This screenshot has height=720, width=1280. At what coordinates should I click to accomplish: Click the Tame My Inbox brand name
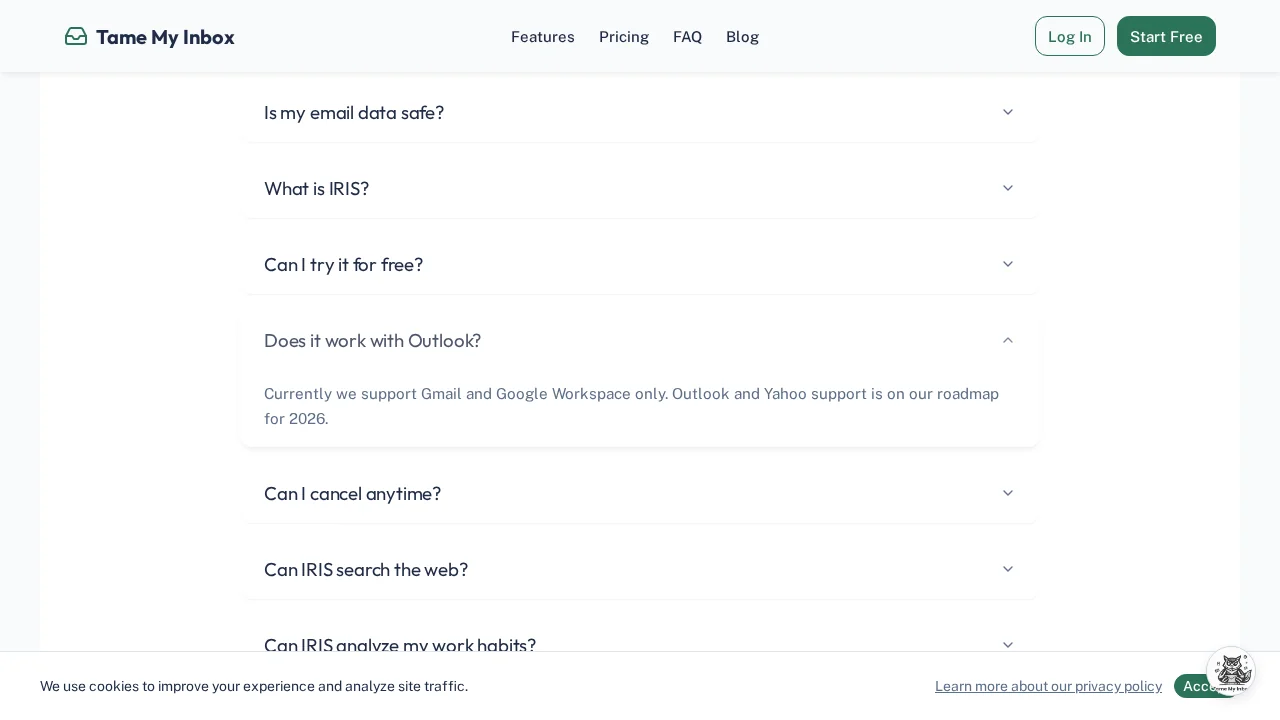coord(165,36)
